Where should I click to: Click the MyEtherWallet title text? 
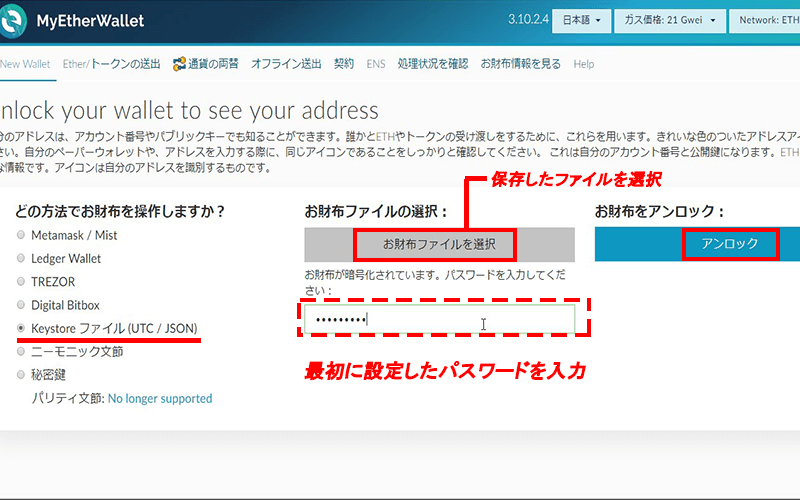pos(90,21)
